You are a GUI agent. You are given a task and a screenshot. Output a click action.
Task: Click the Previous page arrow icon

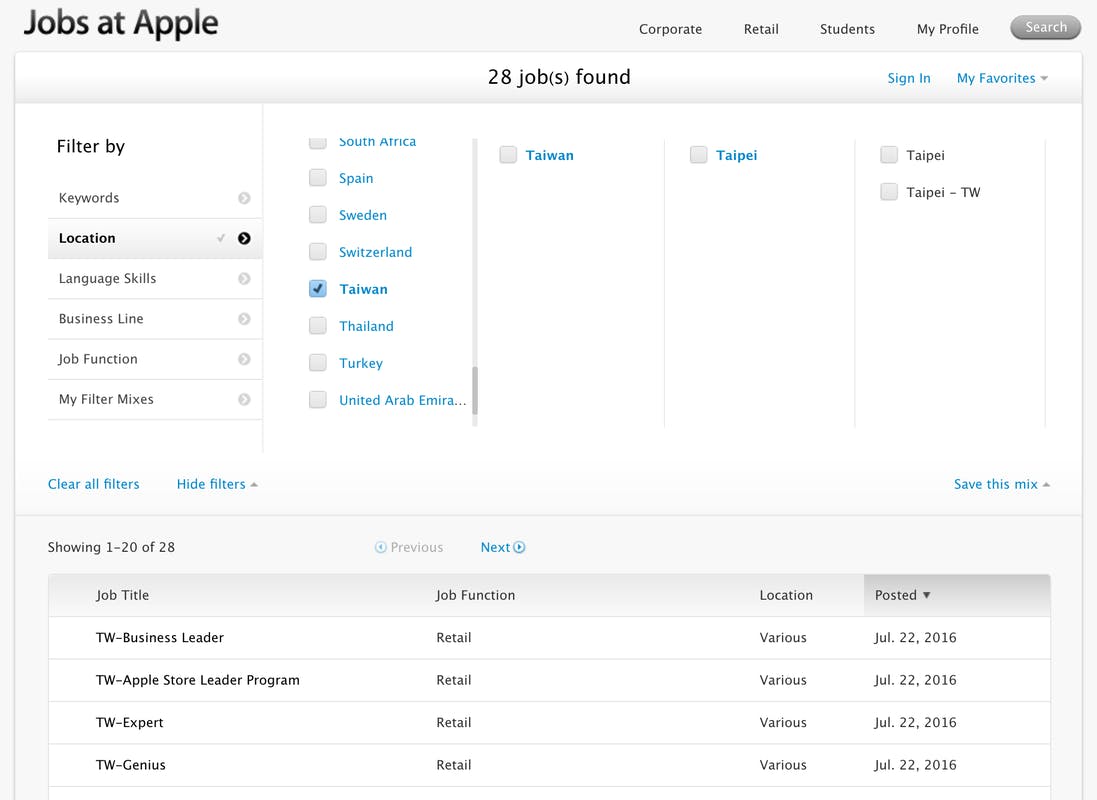click(381, 547)
